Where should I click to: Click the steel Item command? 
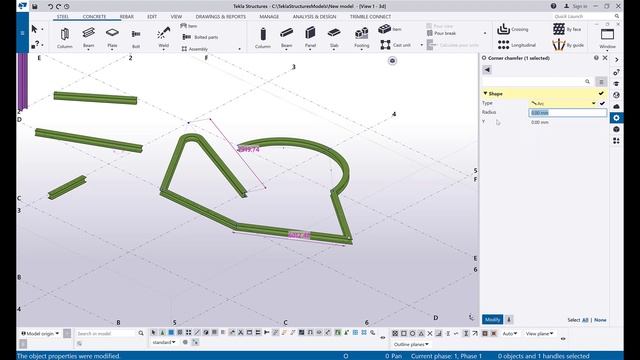pyautogui.click(x=189, y=26)
